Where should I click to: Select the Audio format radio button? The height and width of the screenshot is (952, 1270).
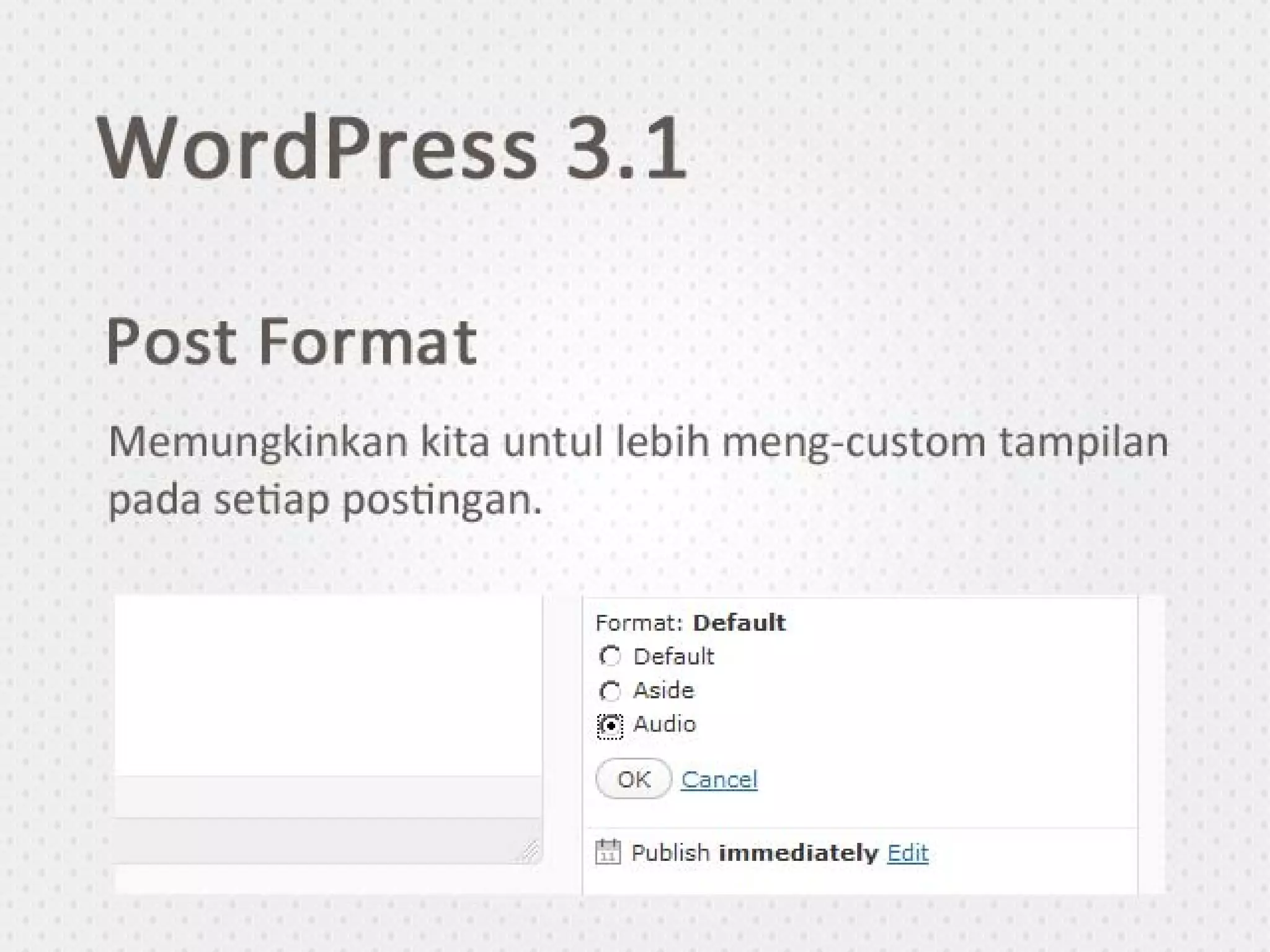point(610,725)
